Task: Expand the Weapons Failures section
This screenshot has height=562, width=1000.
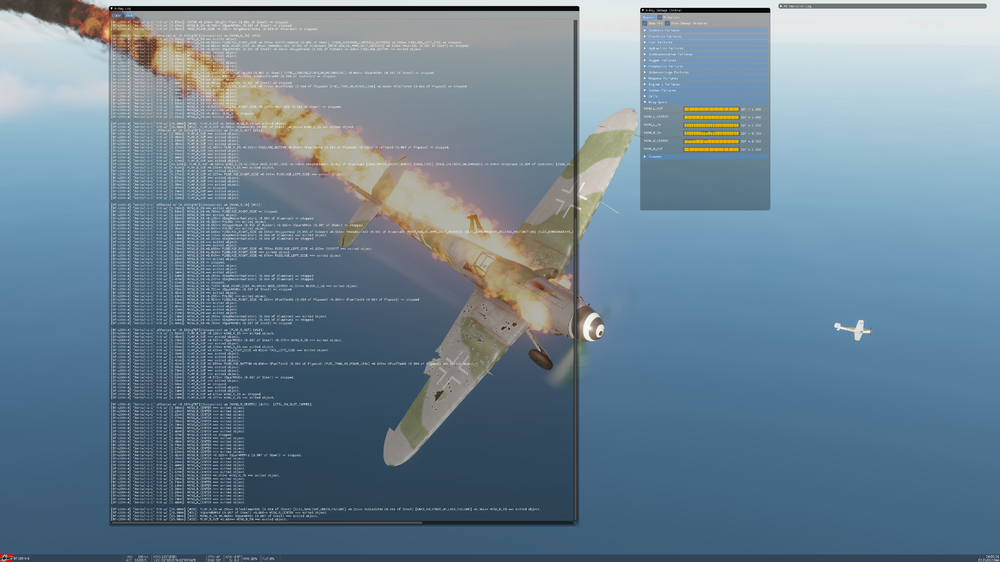Action: [705, 78]
